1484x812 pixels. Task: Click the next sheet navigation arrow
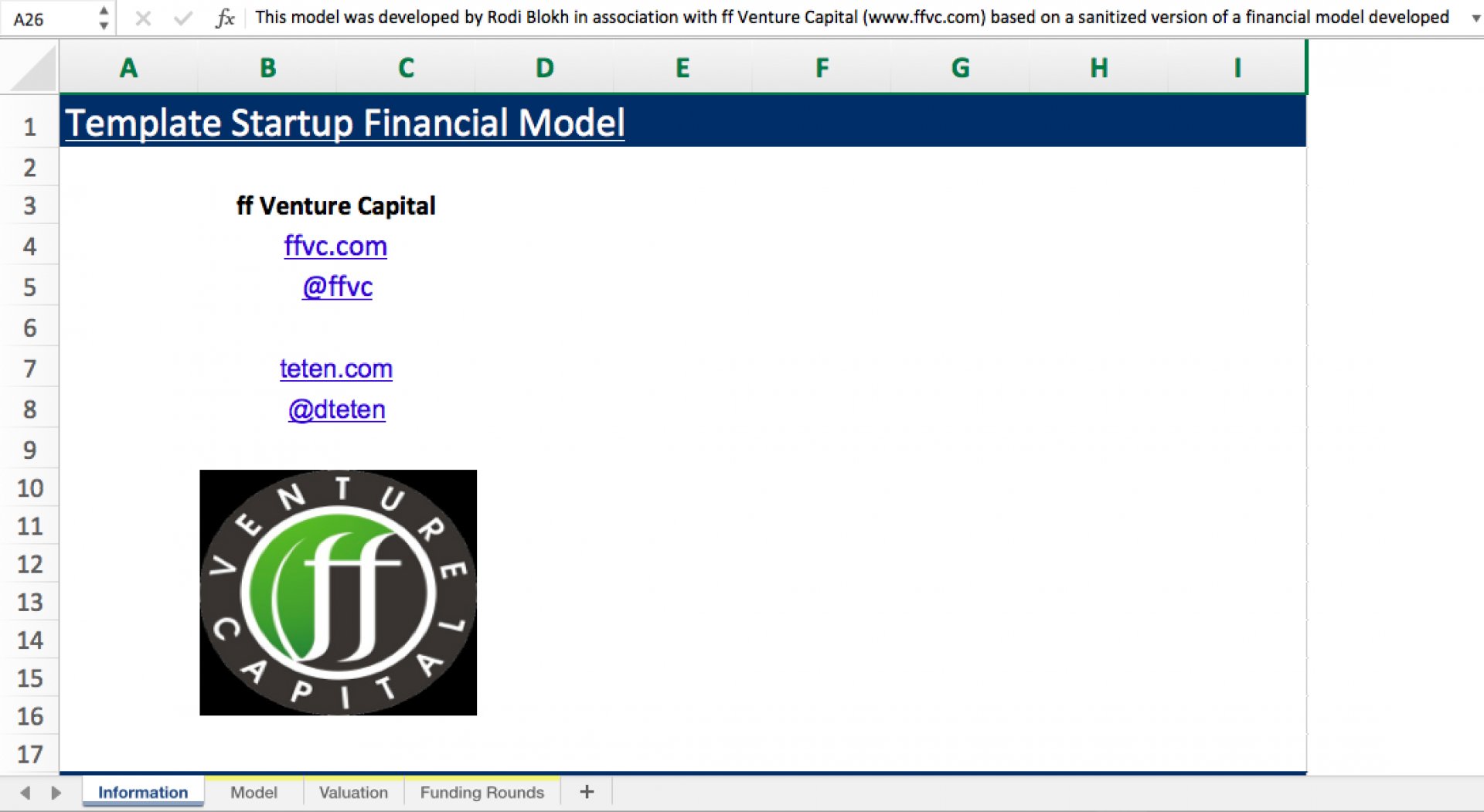click(56, 793)
